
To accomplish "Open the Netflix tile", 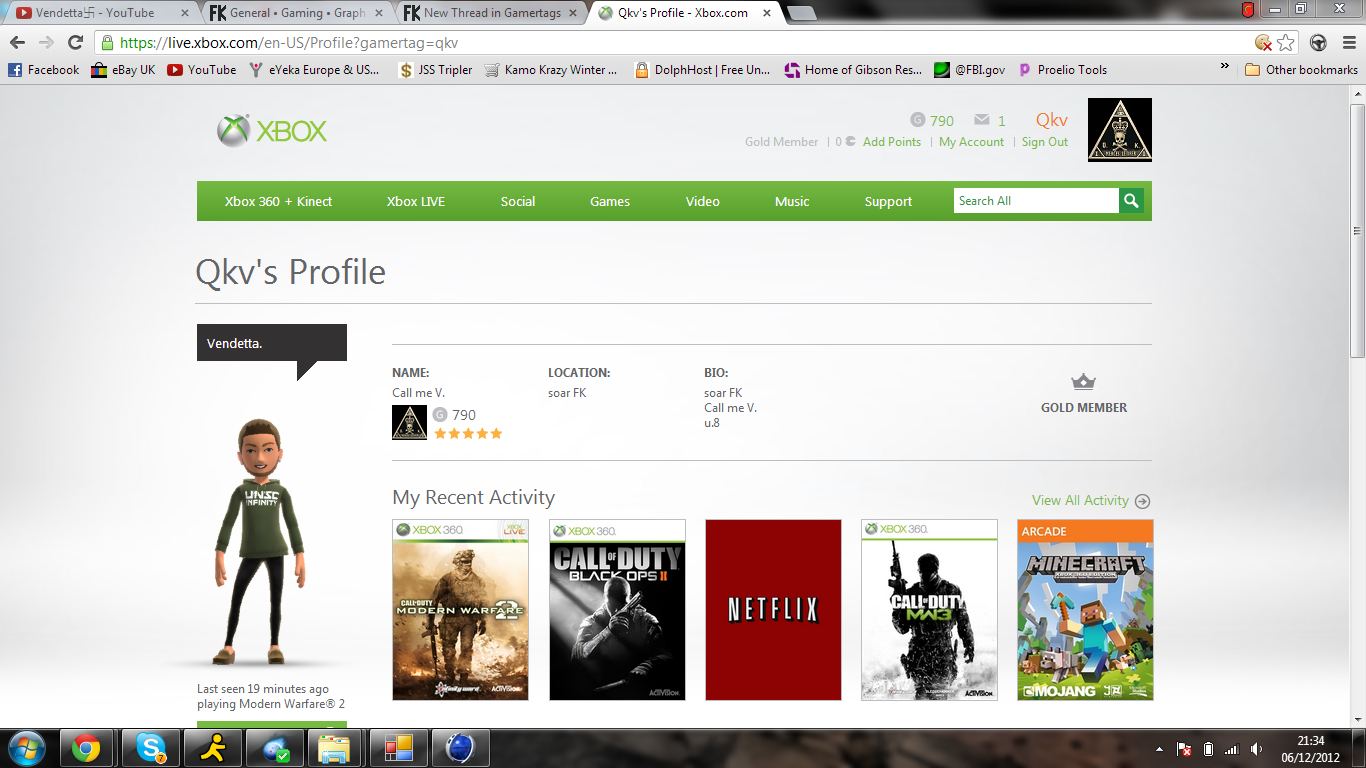I will [773, 610].
